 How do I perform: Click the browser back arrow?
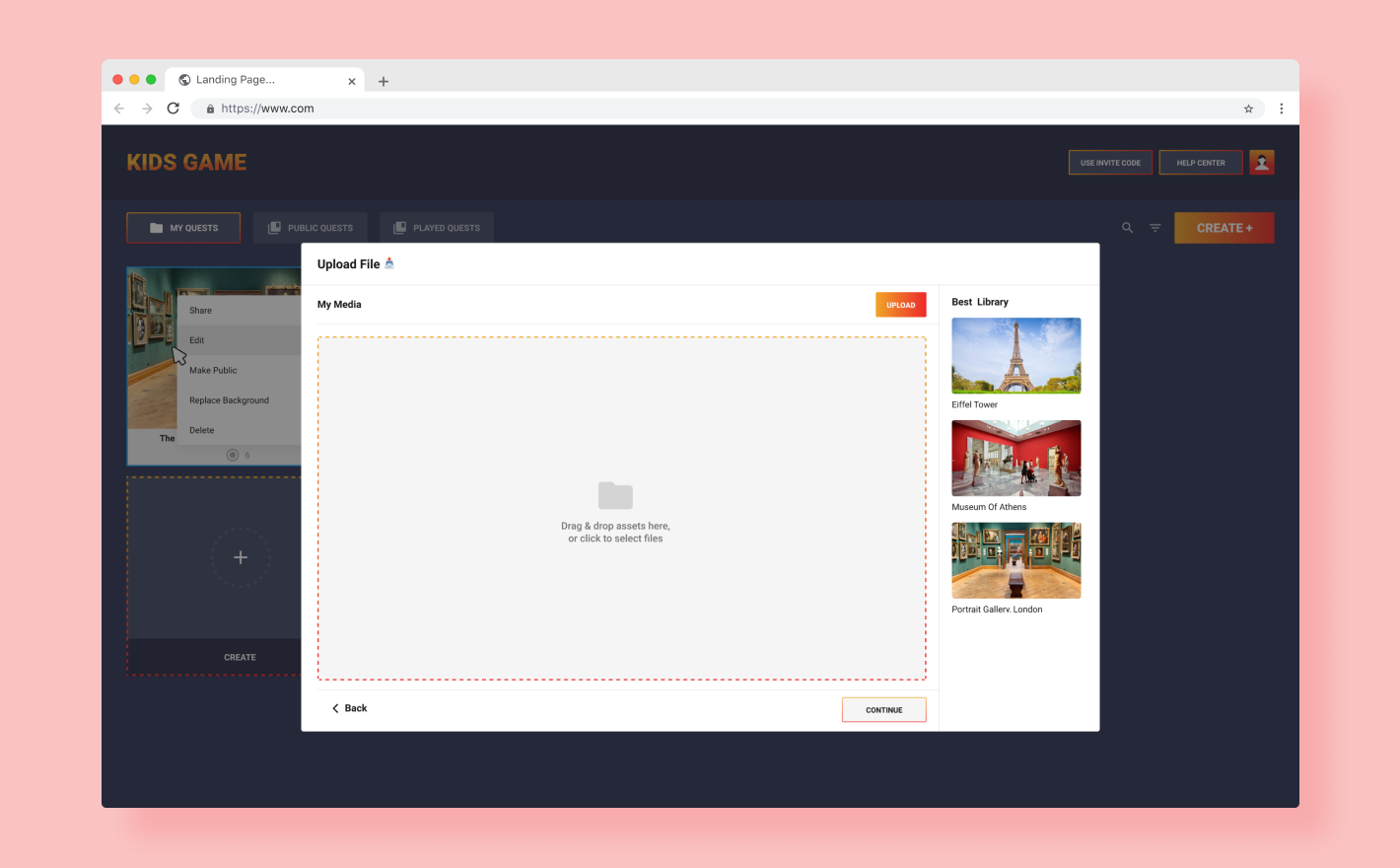click(x=119, y=108)
